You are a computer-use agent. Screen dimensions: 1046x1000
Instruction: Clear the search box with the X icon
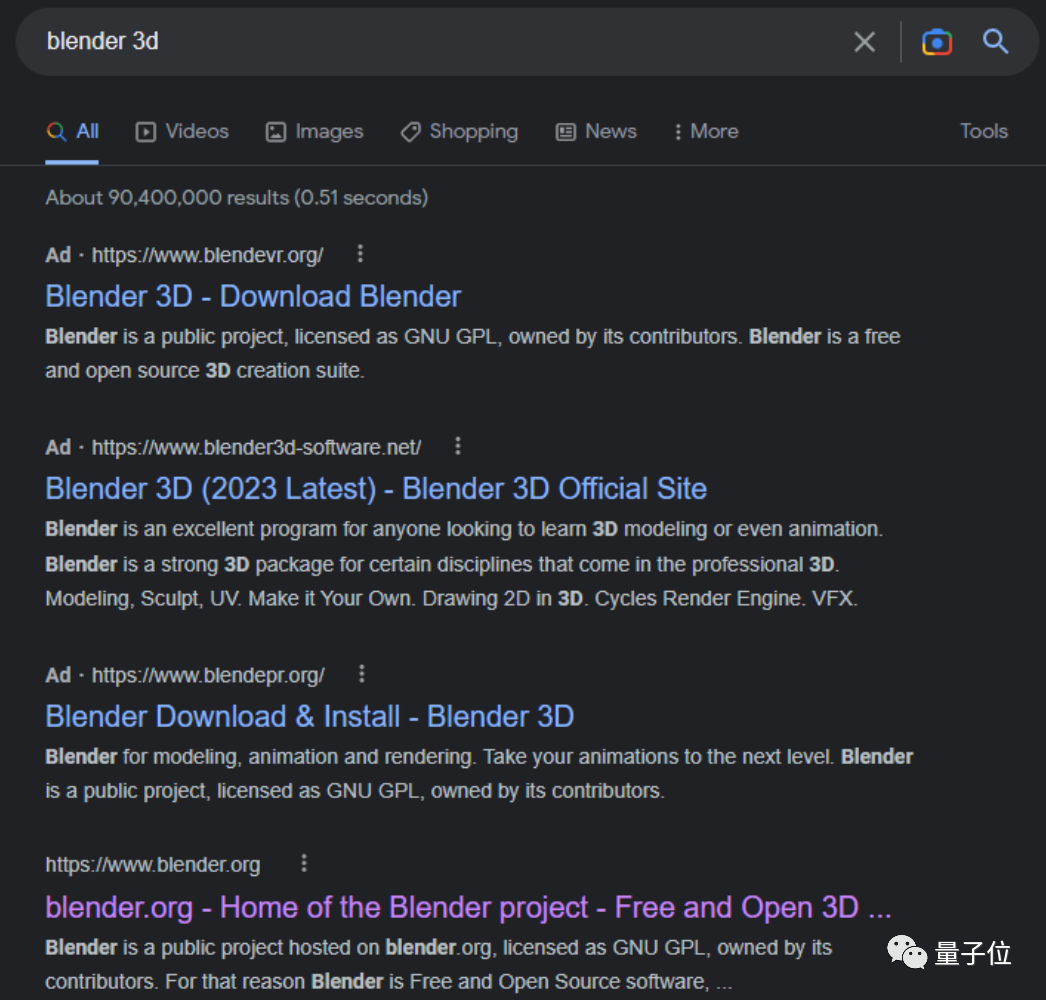click(x=864, y=42)
